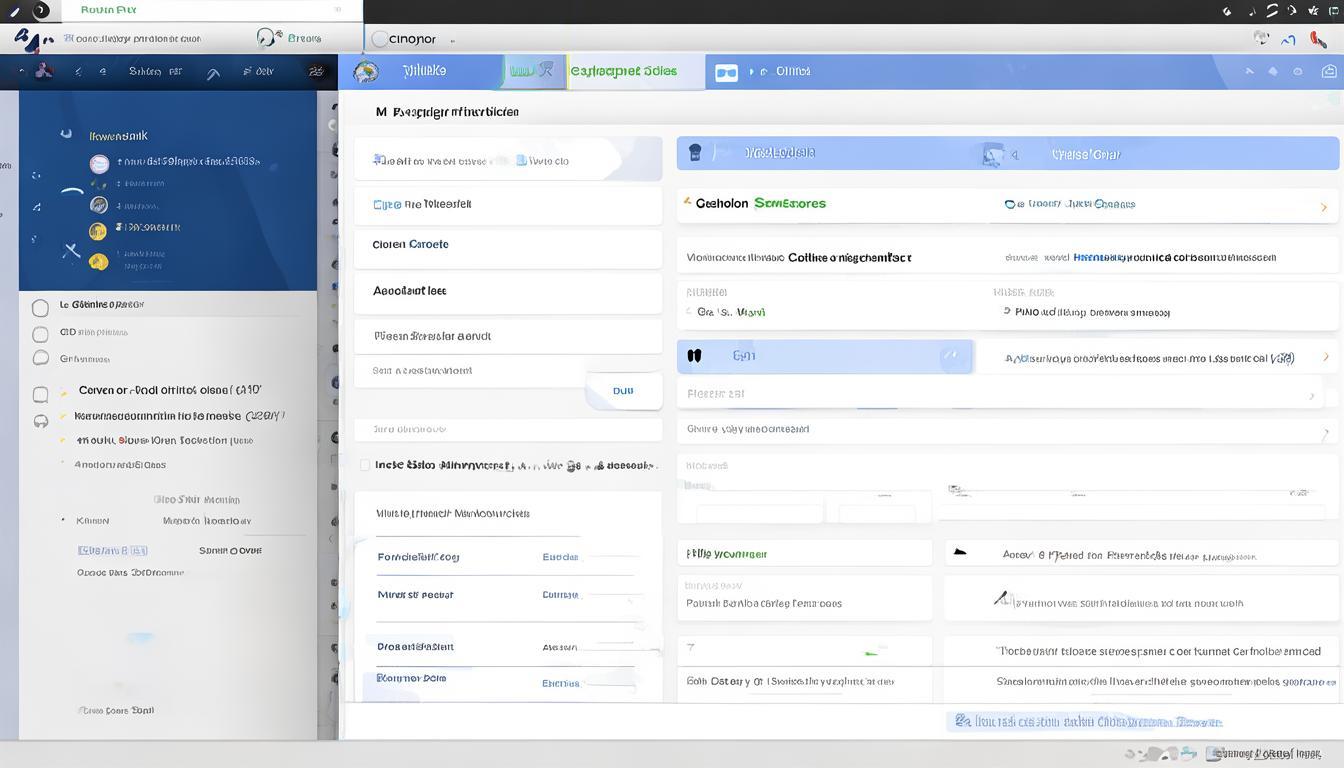Select the Cloren Carote list entry

pos(410,244)
